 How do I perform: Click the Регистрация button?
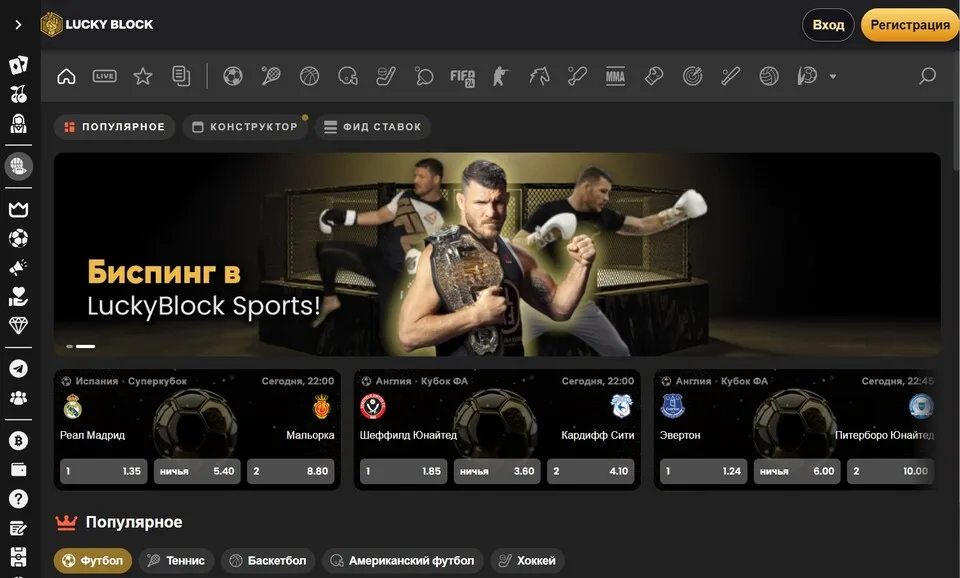[909, 25]
